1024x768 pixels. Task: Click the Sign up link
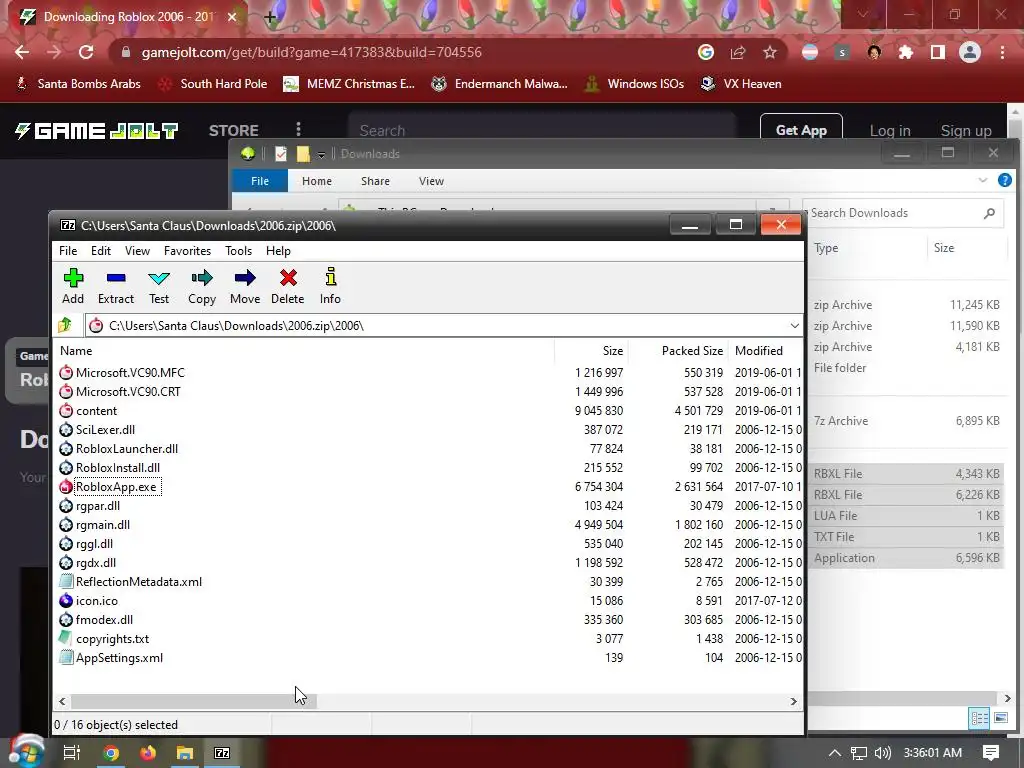pyautogui.click(x=966, y=131)
